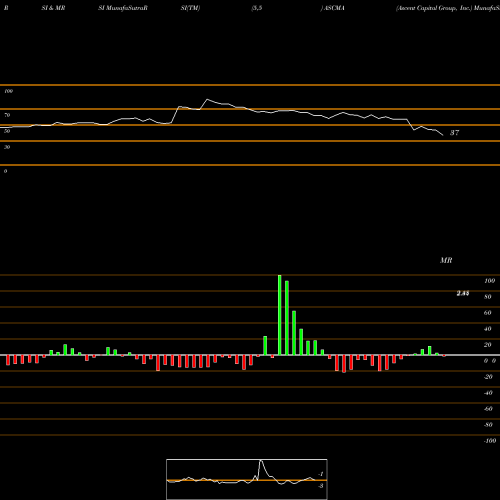Click the RSI axis label 30
This screenshot has width=500, height=500.
click(7, 147)
